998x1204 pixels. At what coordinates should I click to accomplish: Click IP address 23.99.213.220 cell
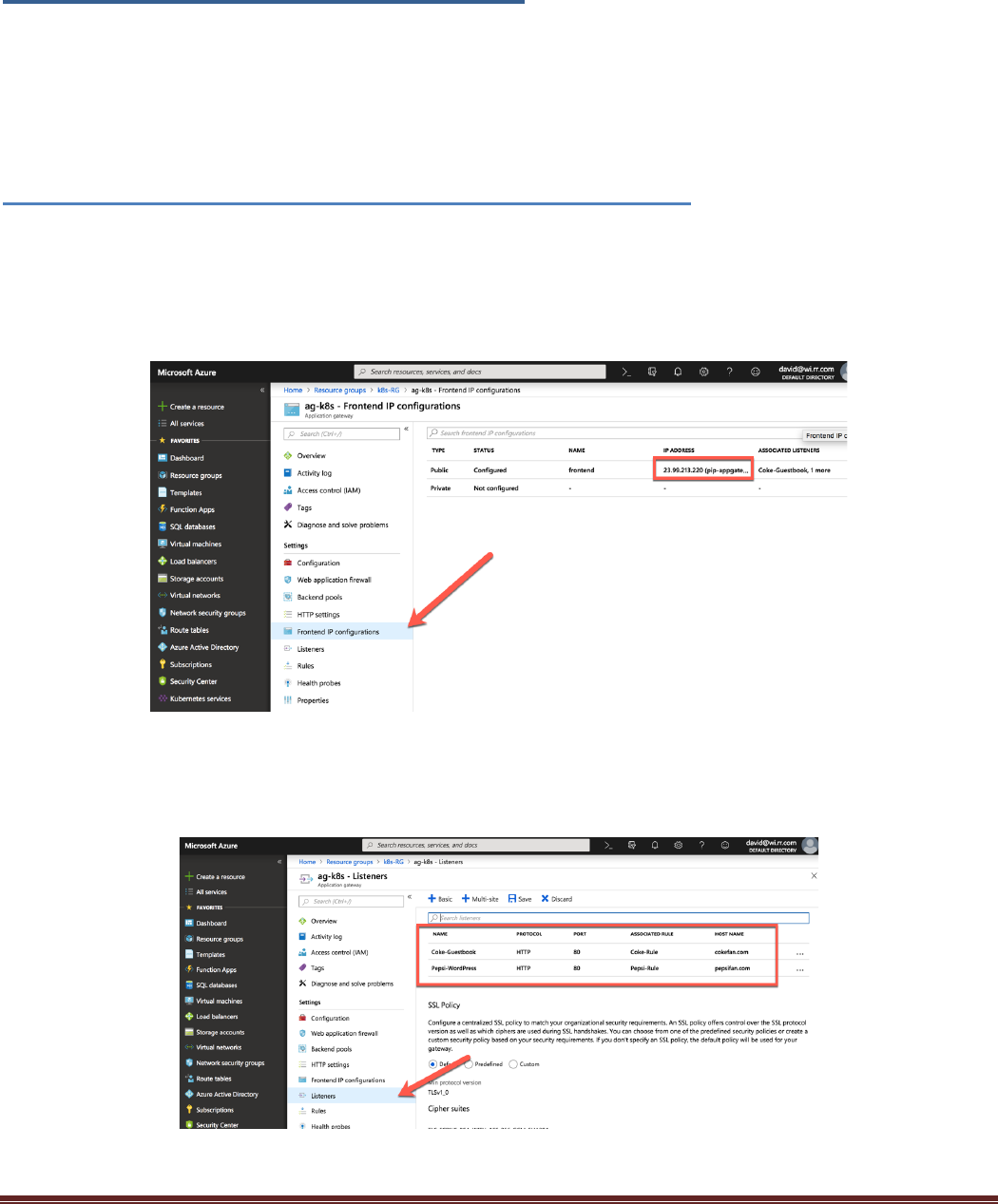704,469
